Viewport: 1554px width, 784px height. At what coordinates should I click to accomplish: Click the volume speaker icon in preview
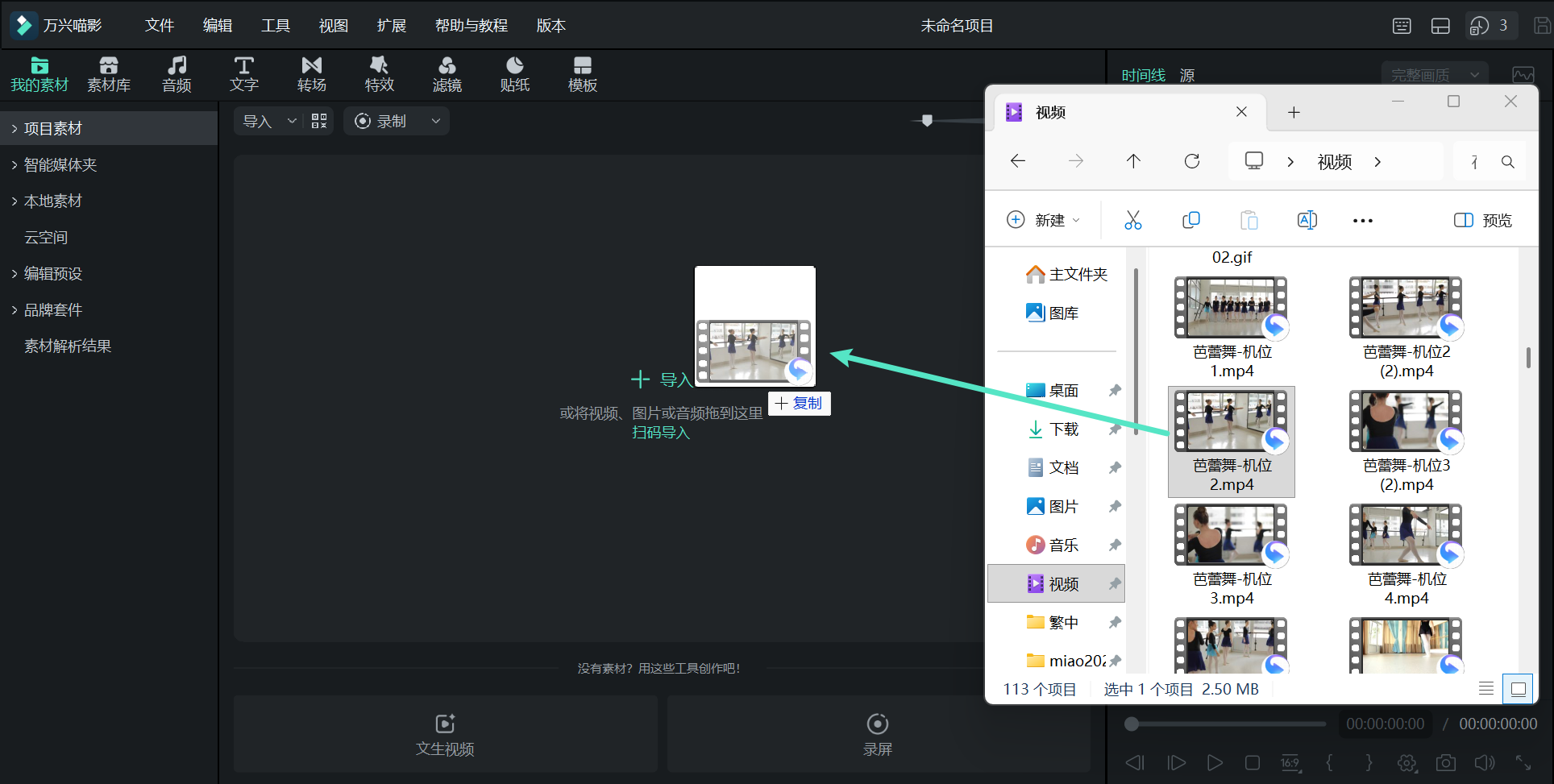coord(1485,762)
